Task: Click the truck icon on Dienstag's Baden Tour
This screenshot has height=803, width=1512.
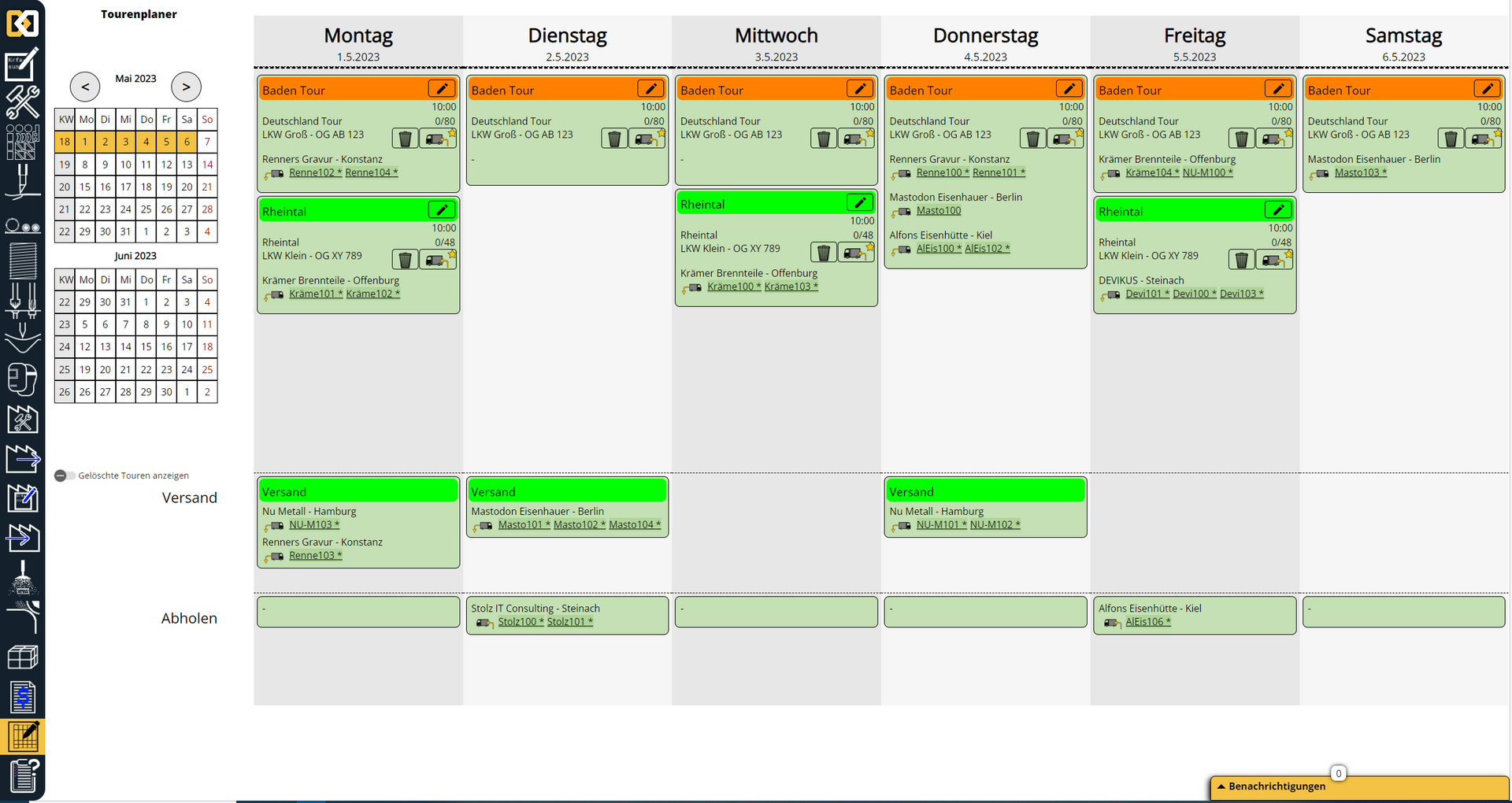Action: (646, 139)
